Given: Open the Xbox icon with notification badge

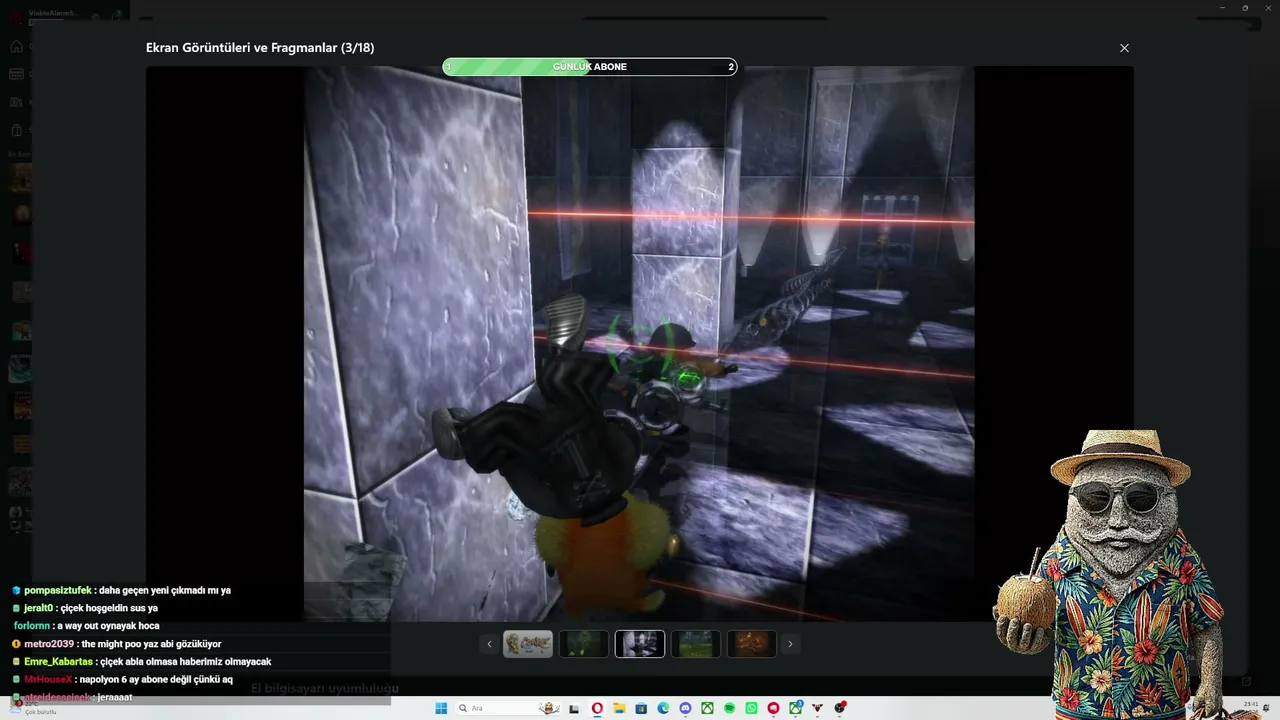Looking at the screenshot, I should point(796,708).
